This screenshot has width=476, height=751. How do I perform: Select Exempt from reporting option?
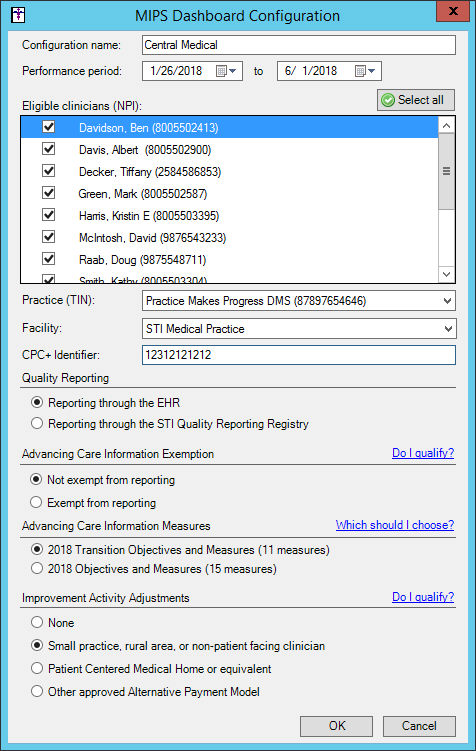pos(36,502)
